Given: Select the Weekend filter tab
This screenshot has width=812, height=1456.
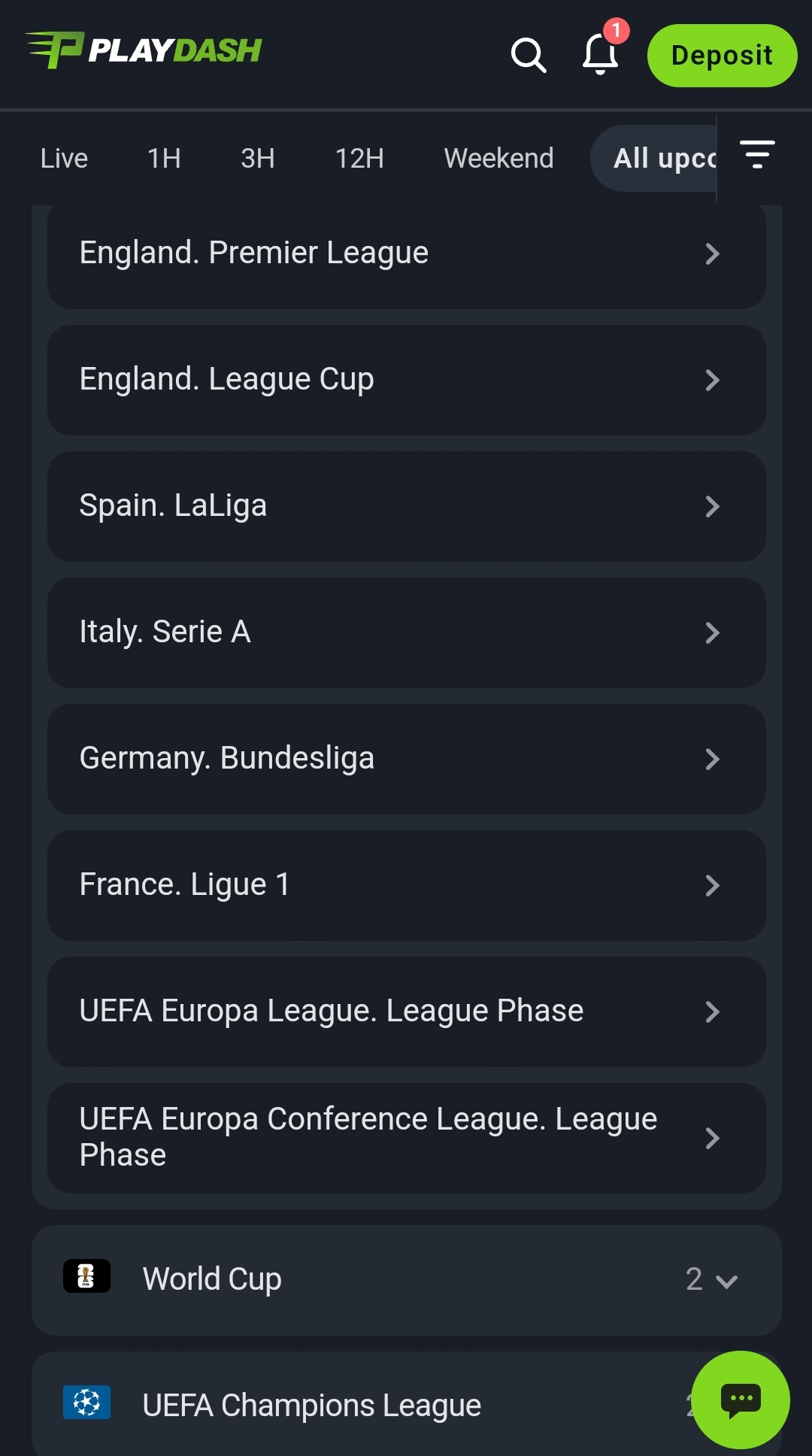Looking at the screenshot, I should [498, 159].
